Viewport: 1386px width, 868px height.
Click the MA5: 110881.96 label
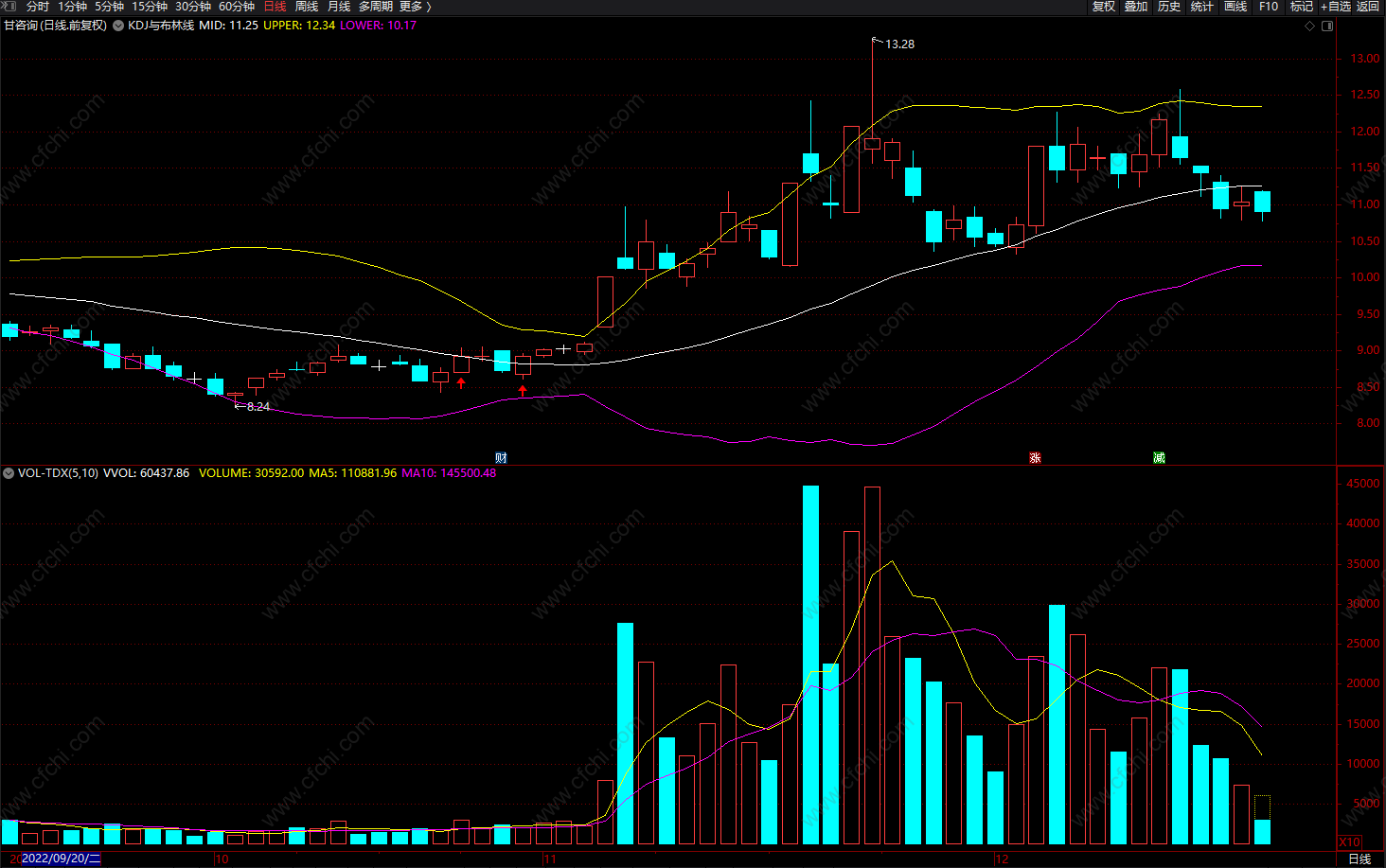[x=353, y=473]
